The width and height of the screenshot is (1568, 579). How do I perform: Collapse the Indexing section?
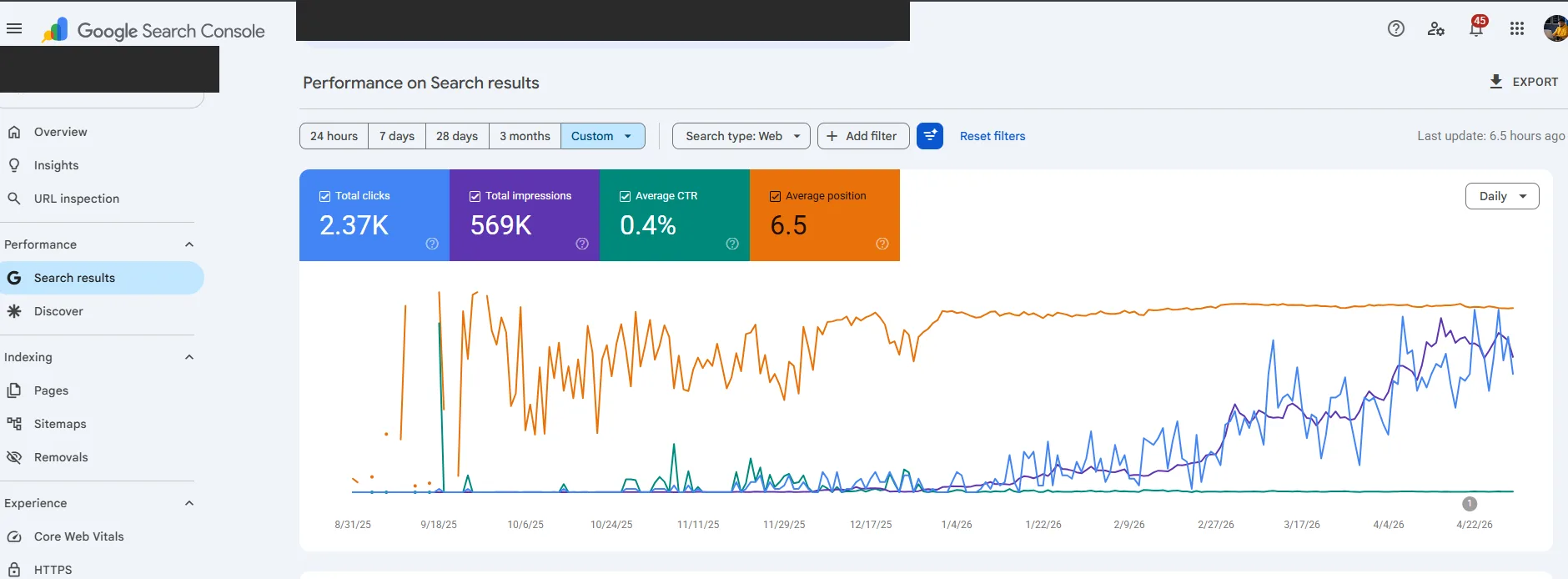pyautogui.click(x=189, y=357)
